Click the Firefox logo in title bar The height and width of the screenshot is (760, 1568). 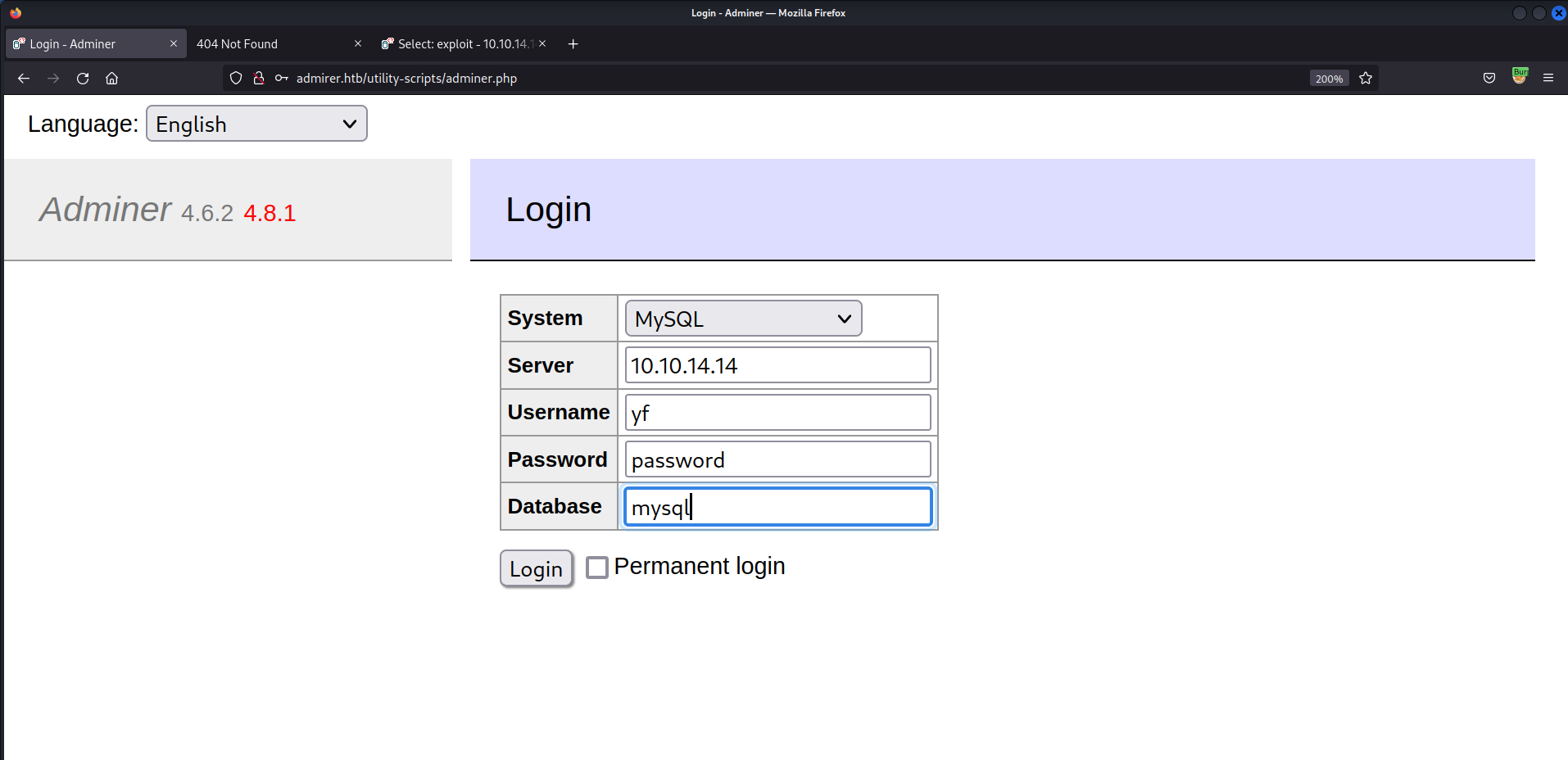coord(16,12)
